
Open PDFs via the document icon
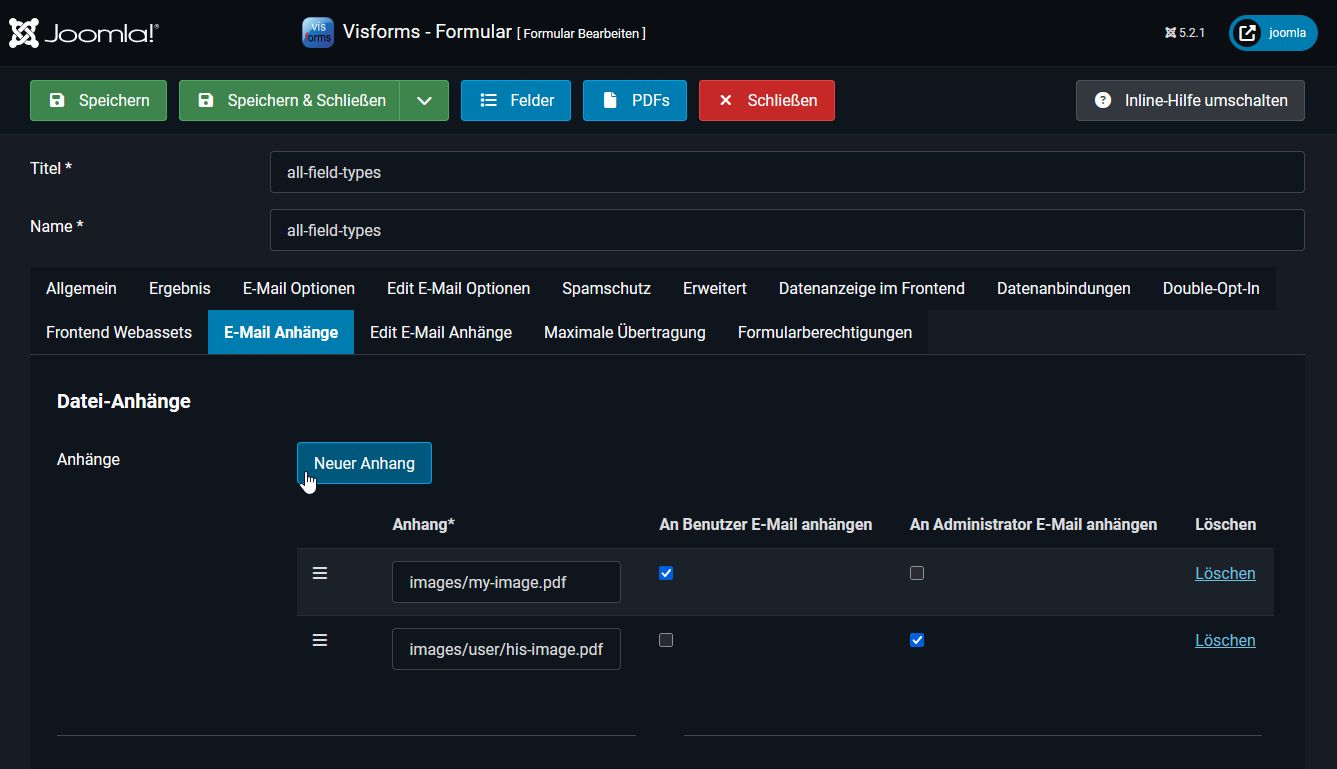[608, 100]
